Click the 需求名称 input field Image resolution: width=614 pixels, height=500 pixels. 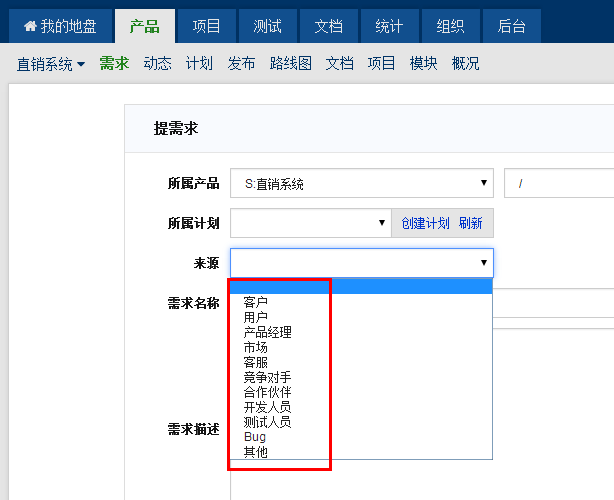tap(553, 303)
